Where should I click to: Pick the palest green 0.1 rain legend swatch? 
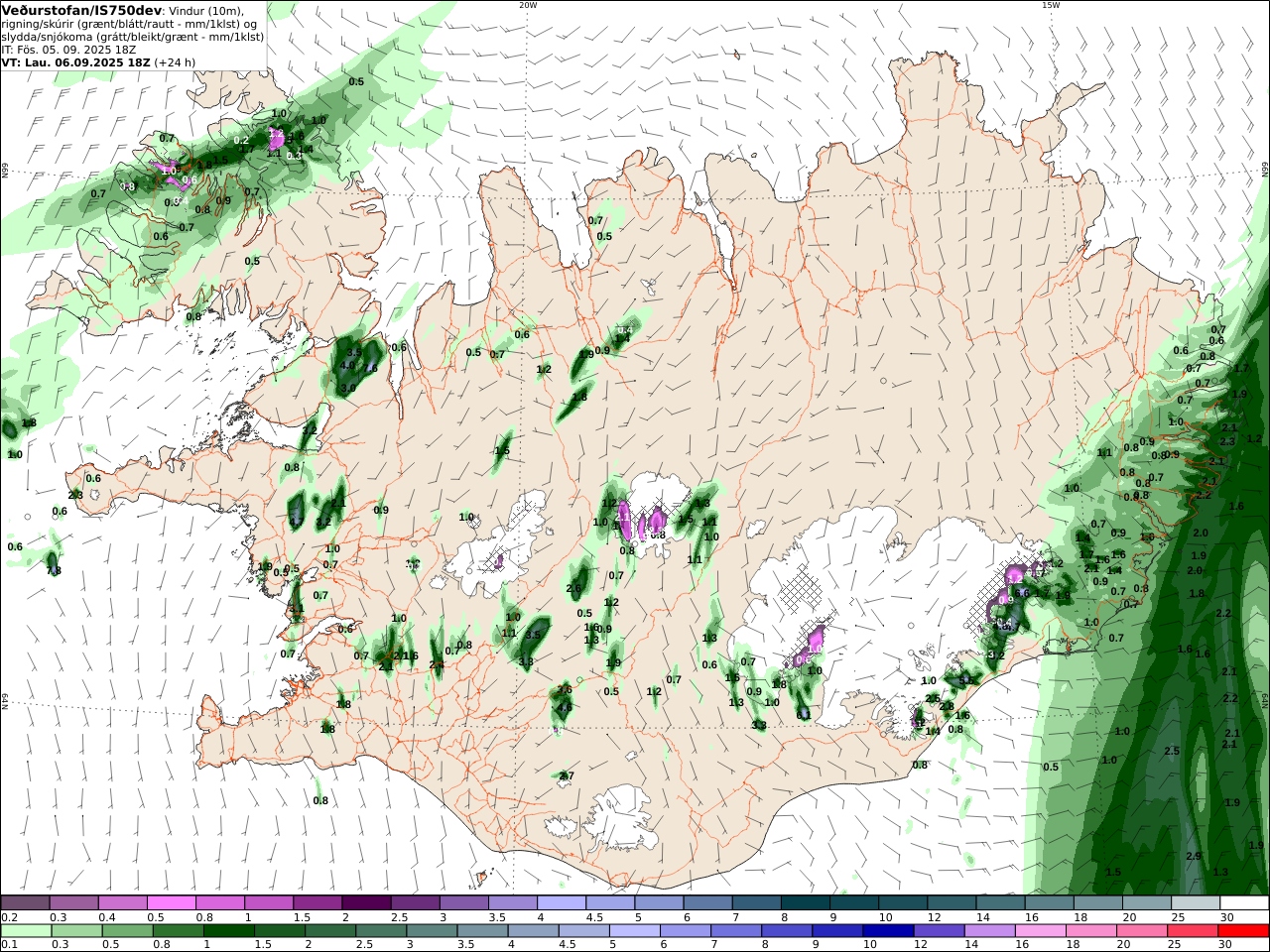pyautogui.click(x=26, y=931)
